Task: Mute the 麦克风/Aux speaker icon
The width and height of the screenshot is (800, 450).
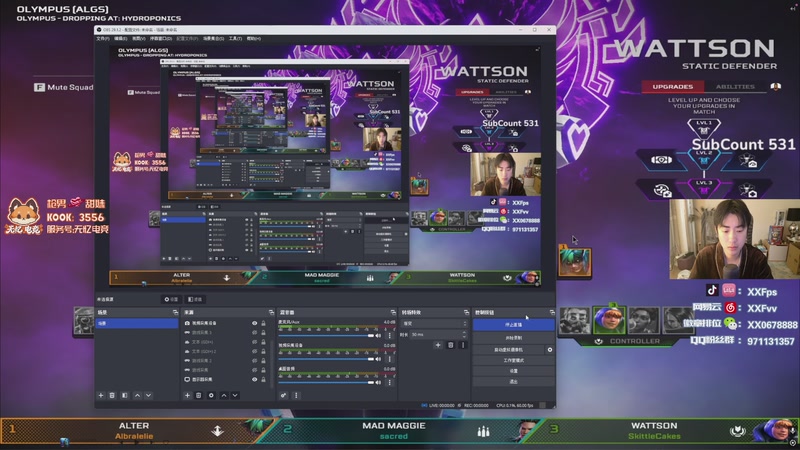Action: [x=378, y=336]
